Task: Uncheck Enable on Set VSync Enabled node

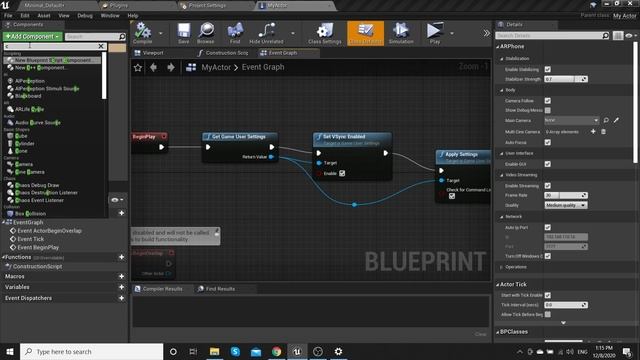Action: click(342, 173)
